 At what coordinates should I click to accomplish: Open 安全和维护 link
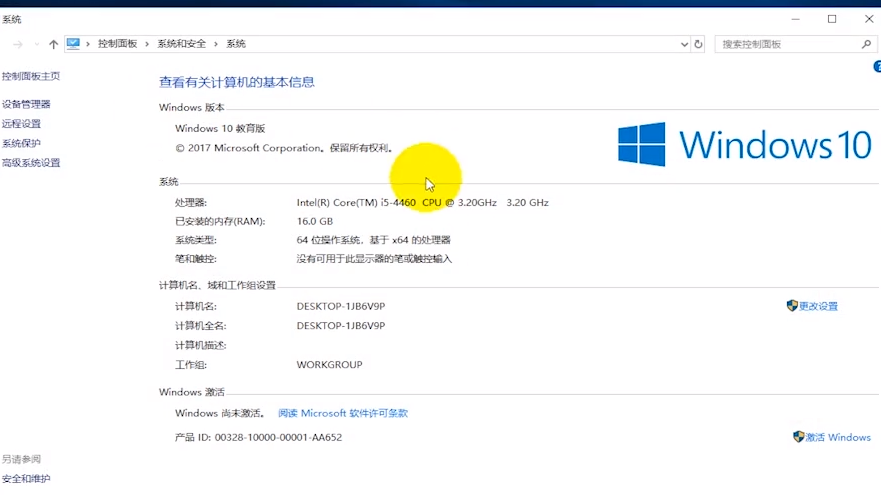(x=26, y=479)
